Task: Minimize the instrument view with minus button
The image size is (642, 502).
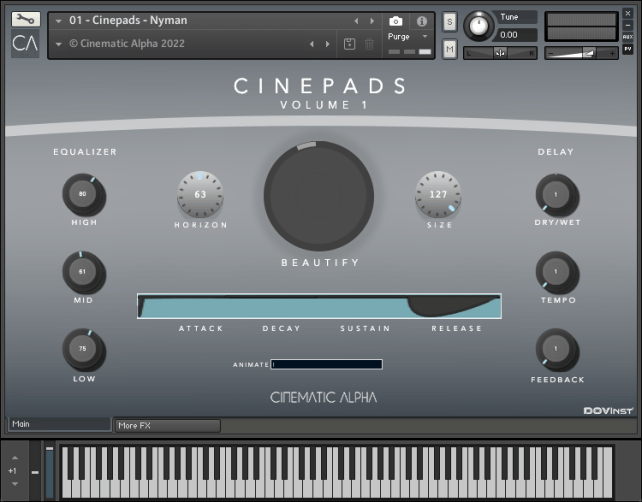Action: click(x=628, y=25)
